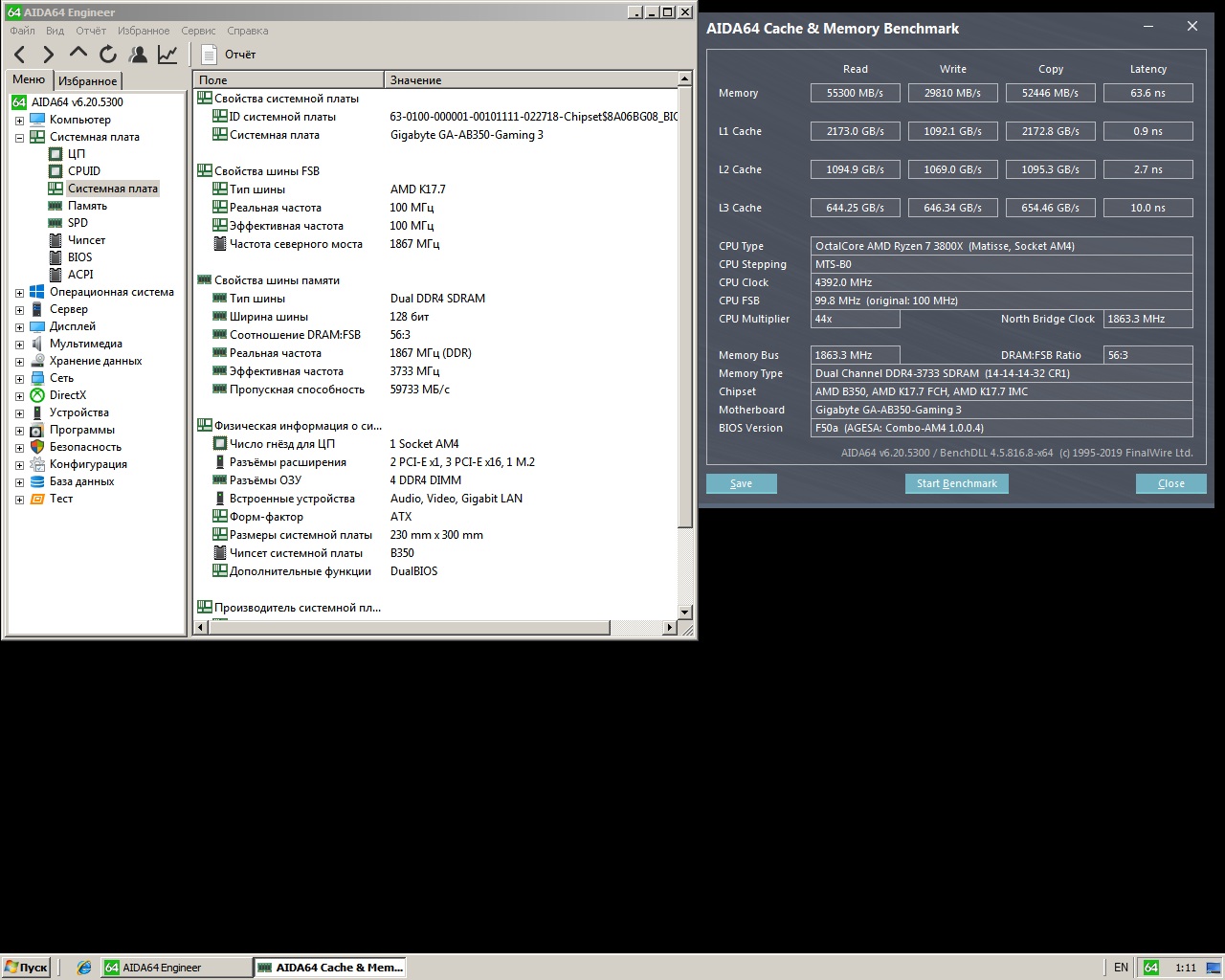Open the graph chart toolbar icon
Image resolution: width=1225 pixels, height=980 pixels.
(167, 55)
